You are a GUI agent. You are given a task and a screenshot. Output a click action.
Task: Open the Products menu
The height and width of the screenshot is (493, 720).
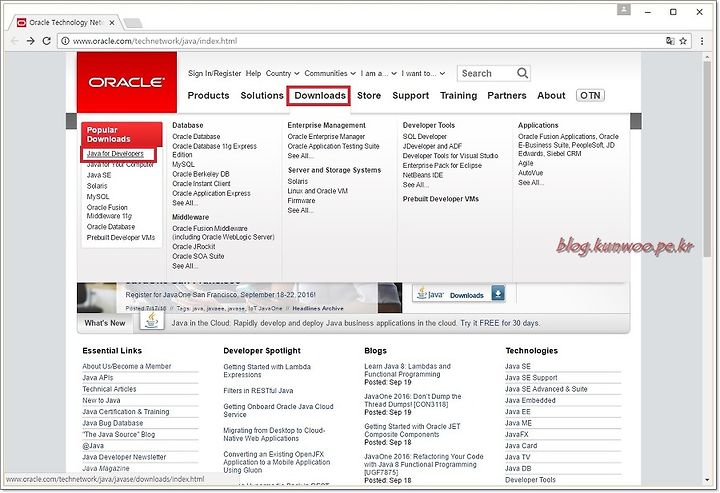pos(208,95)
